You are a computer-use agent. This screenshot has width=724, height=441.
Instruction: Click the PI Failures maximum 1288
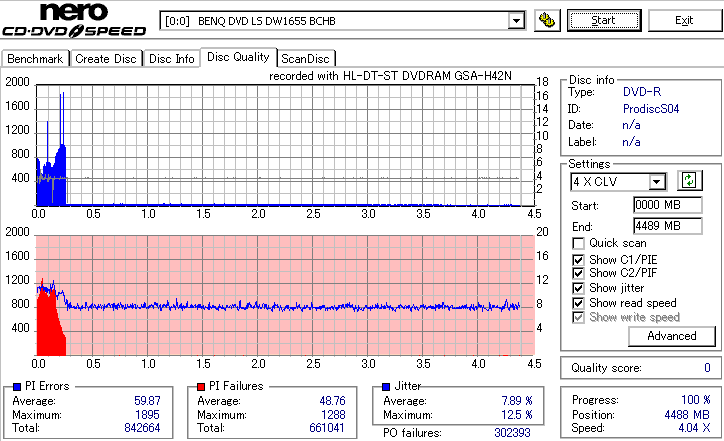[x=333, y=415]
